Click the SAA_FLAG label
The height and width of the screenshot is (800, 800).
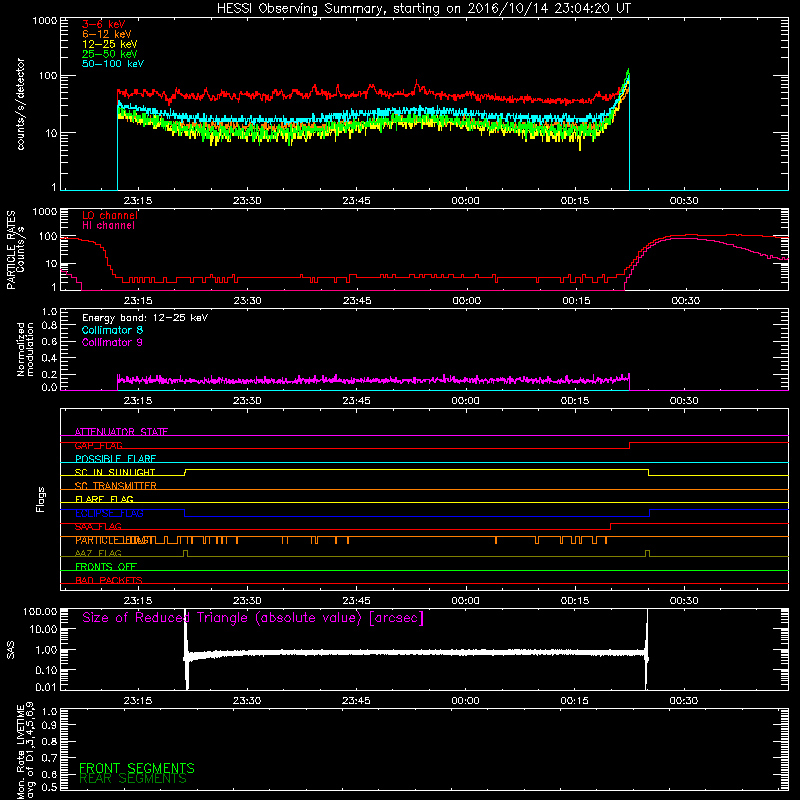[x=98, y=527]
